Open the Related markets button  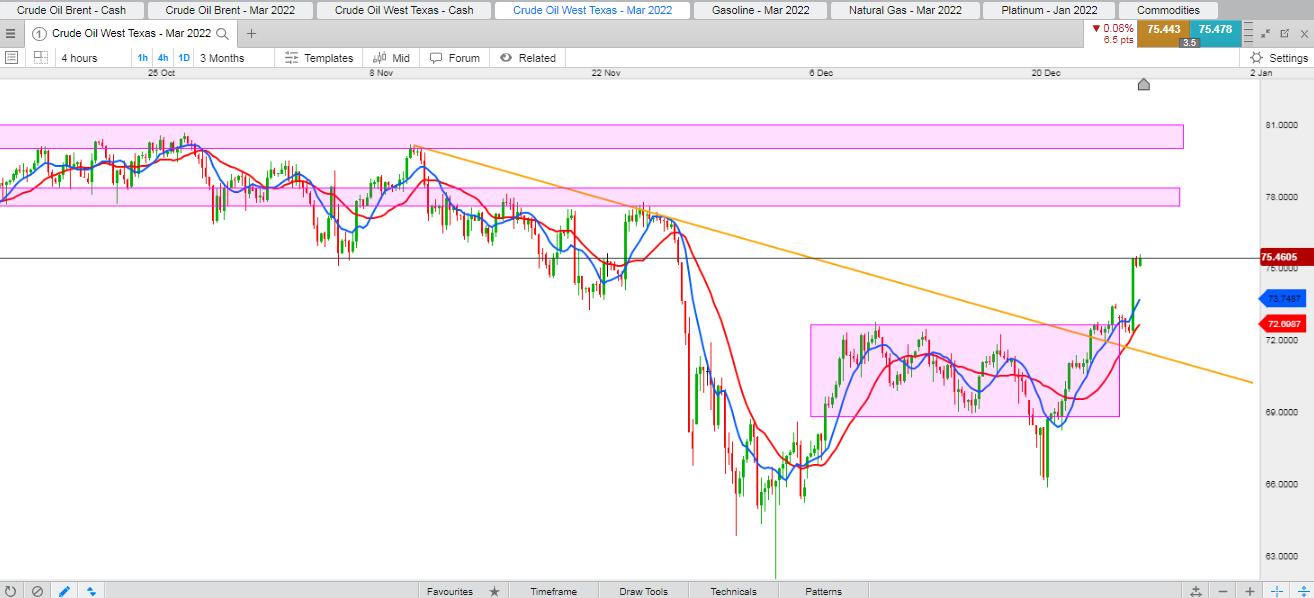(527, 58)
